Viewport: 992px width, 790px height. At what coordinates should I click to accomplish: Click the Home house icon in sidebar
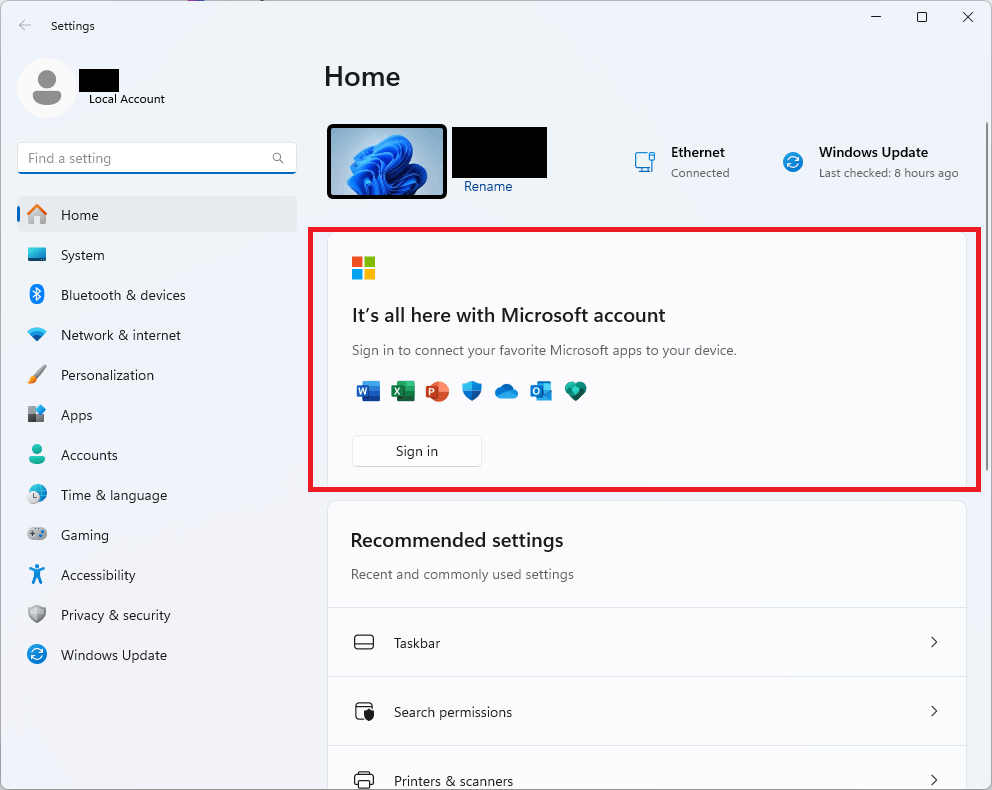37,214
